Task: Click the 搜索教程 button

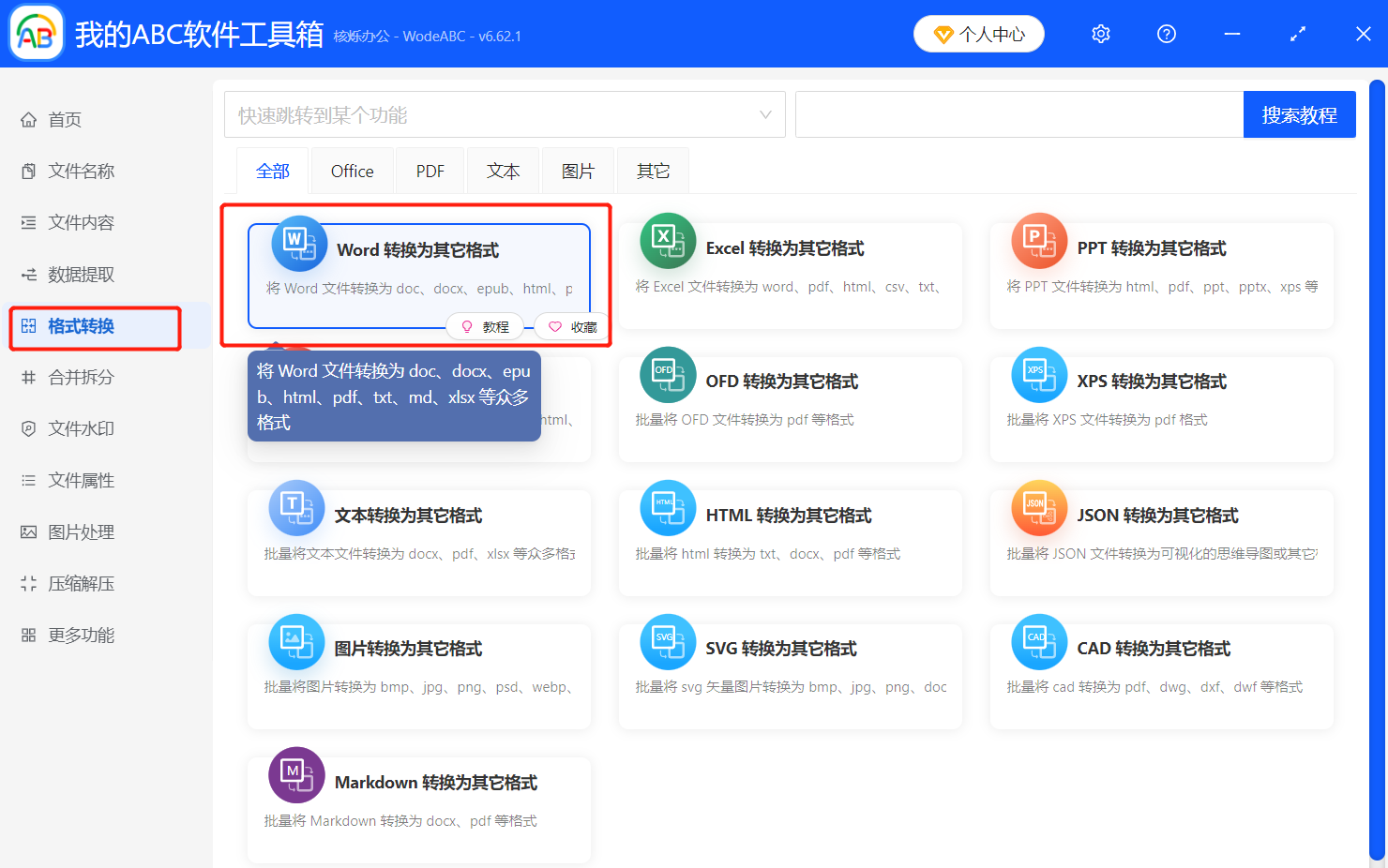Action: tap(1300, 113)
